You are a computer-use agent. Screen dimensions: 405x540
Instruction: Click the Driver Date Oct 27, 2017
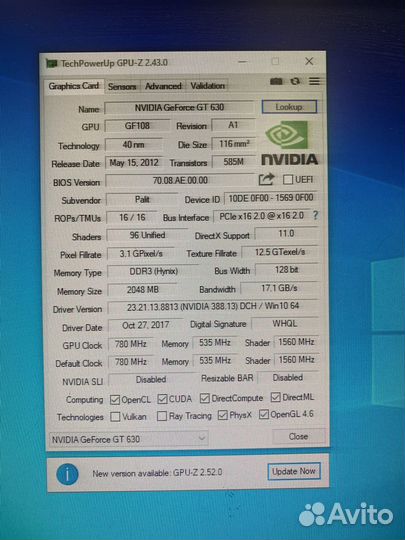(x=145, y=325)
